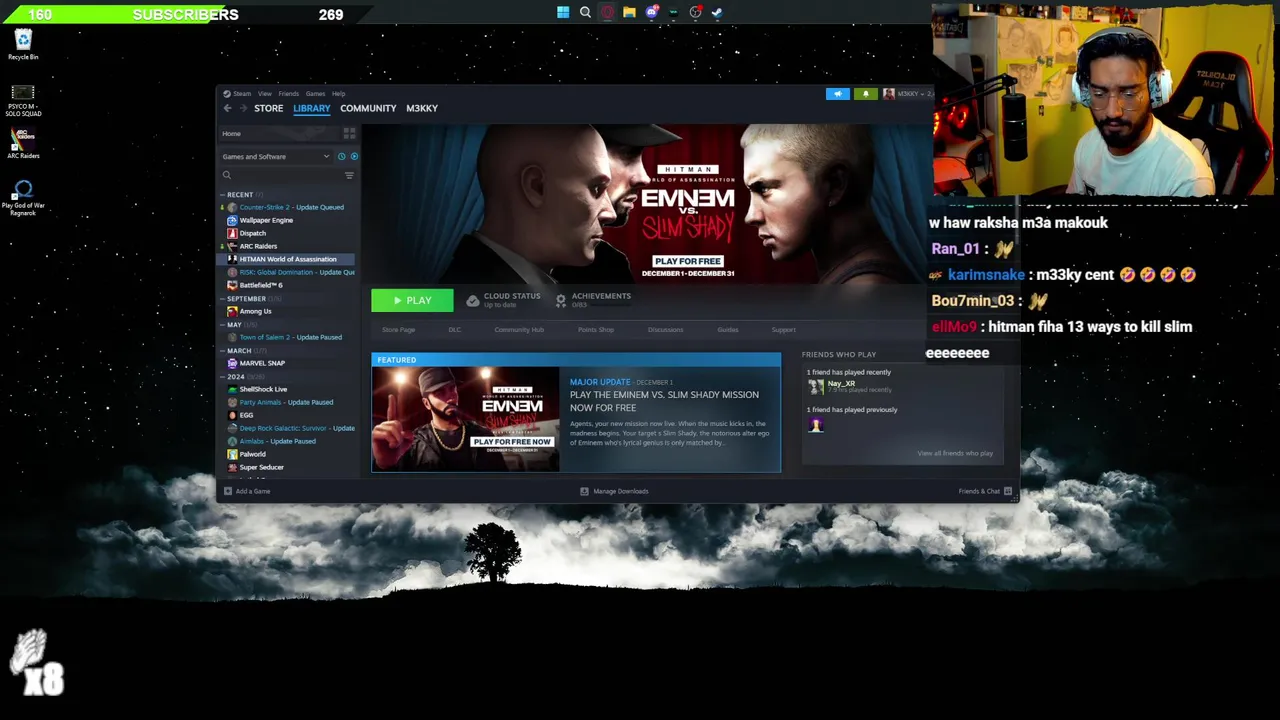The image size is (1280, 720).
Task: Open the M3KKY profile tab
Action: (x=422, y=108)
